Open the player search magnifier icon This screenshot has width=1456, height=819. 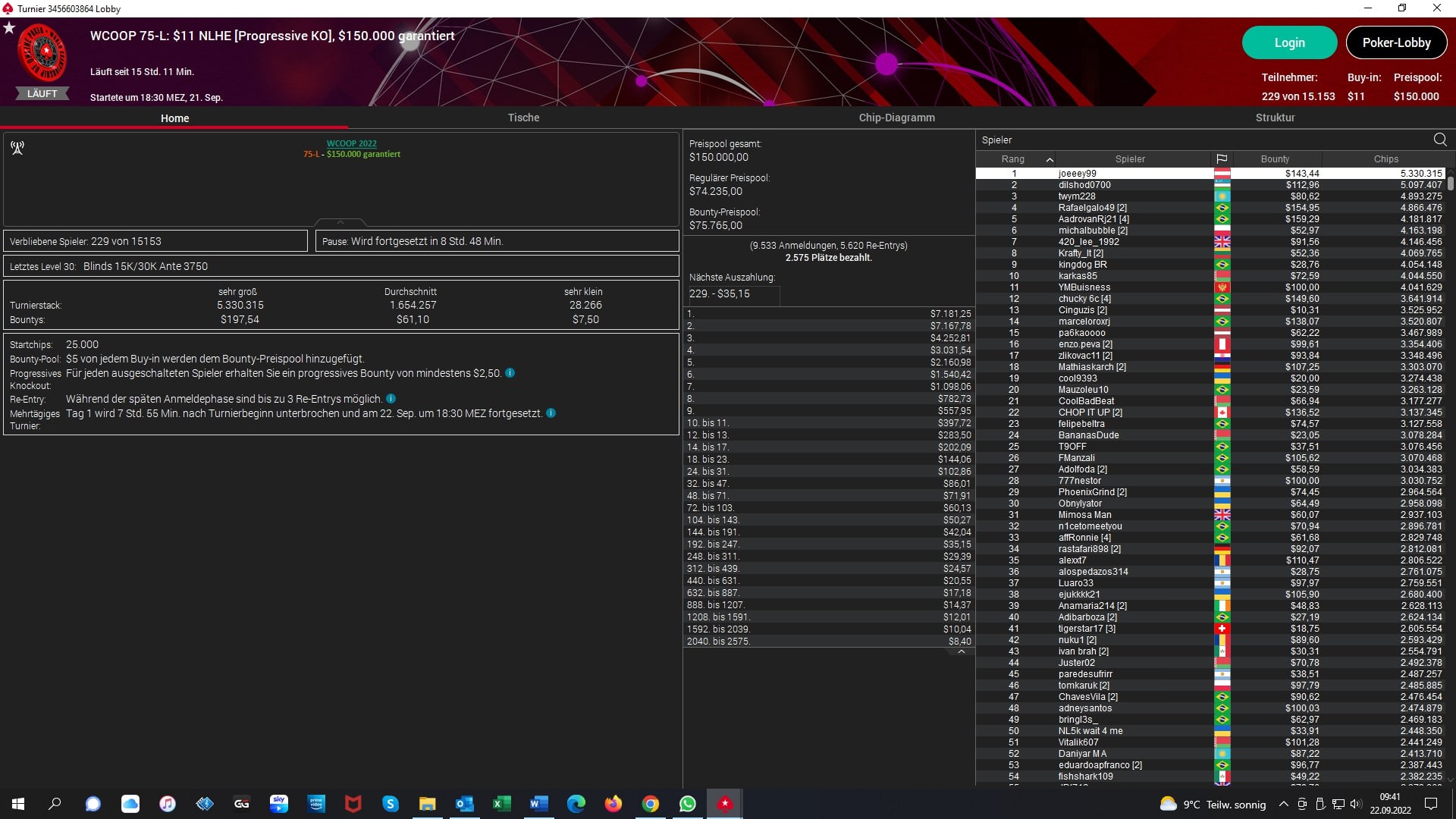coord(1440,140)
